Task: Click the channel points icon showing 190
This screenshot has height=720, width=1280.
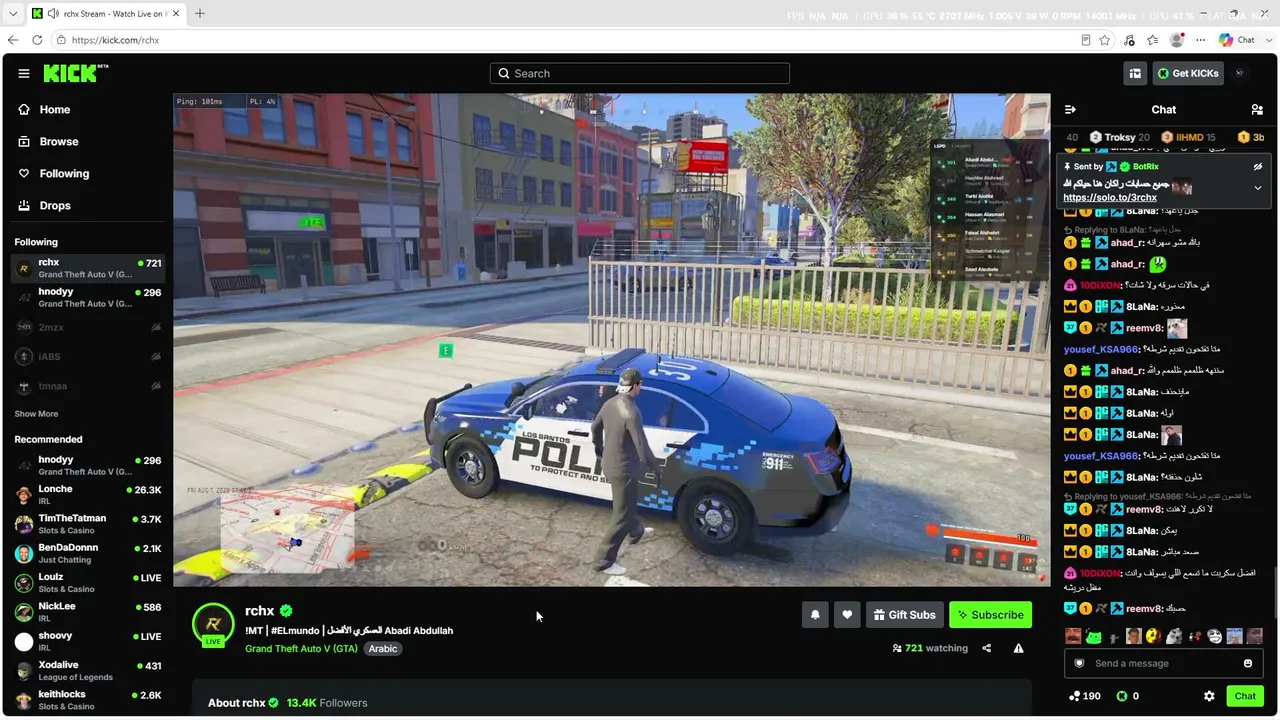Action: point(1074,696)
